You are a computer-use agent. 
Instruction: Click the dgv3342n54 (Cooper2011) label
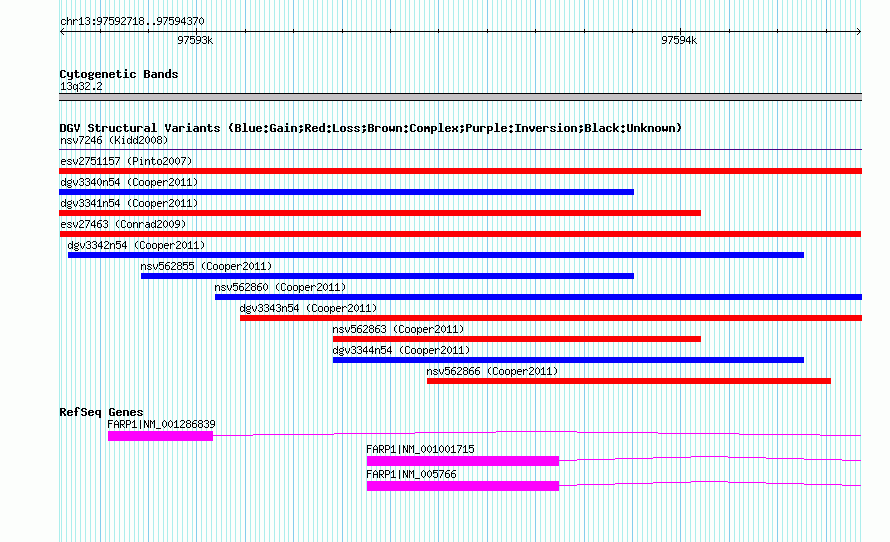coord(136,245)
